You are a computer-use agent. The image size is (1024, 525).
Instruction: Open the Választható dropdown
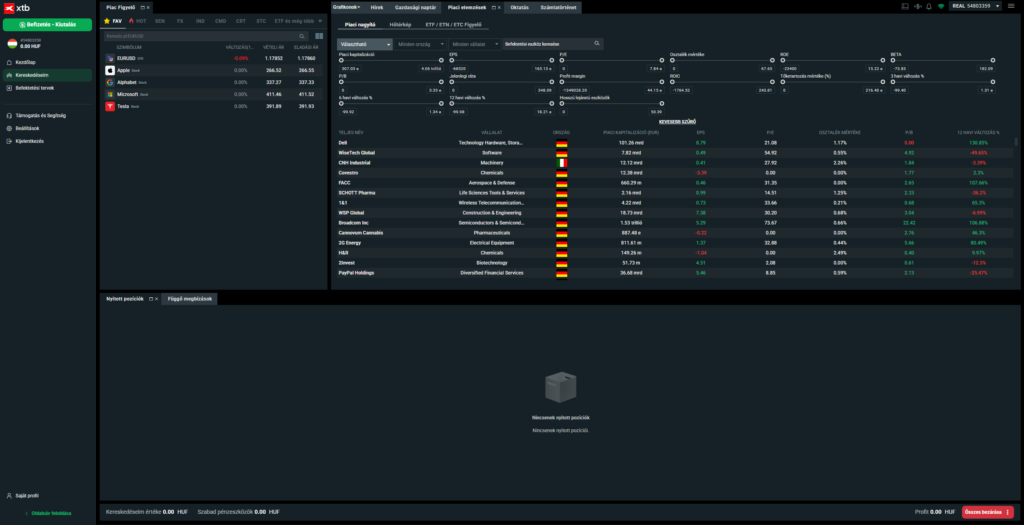pyautogui.click(x=364, y=44)
